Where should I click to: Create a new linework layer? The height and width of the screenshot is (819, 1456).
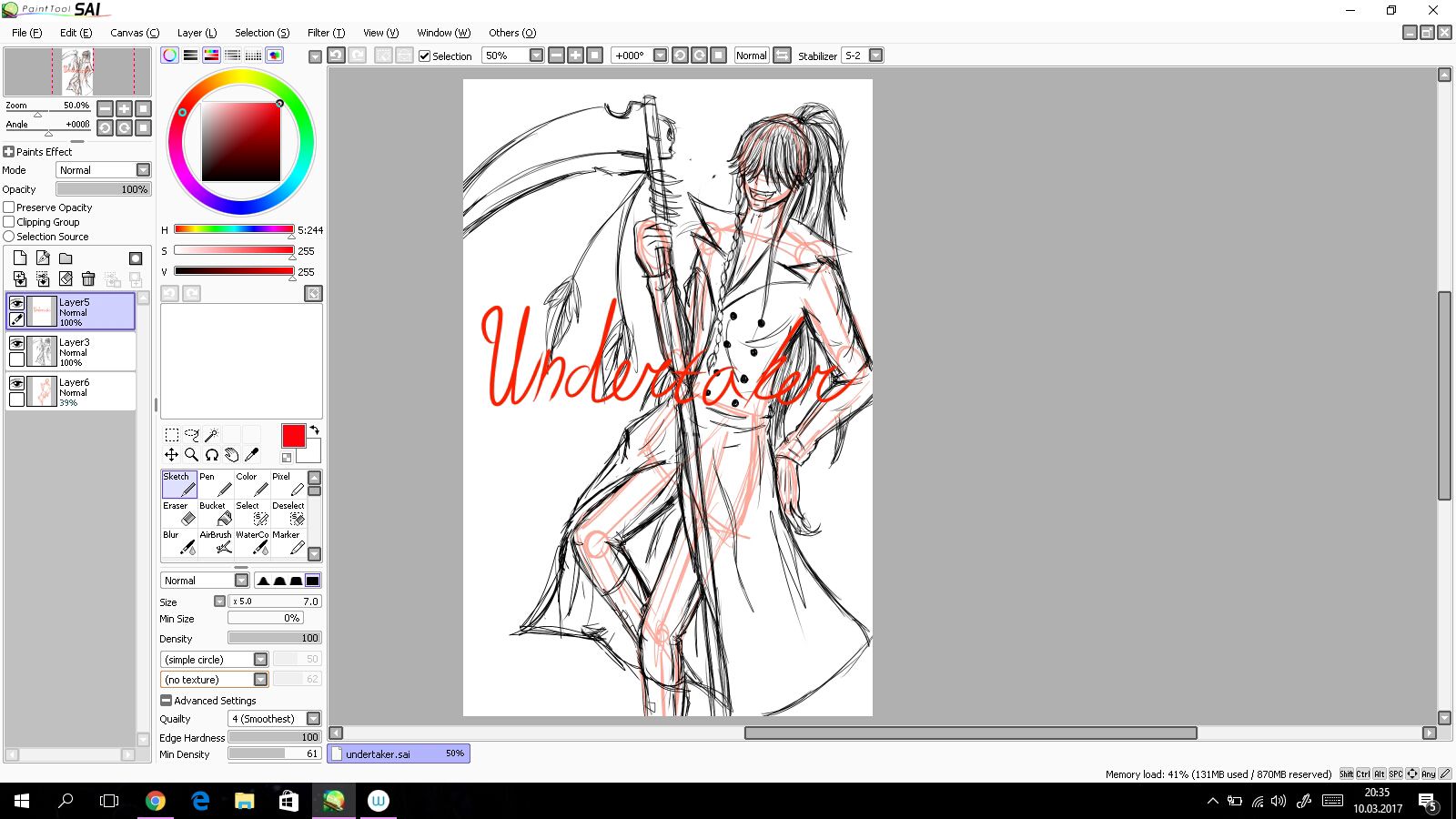pyautogui.click(x=43, y=258)
